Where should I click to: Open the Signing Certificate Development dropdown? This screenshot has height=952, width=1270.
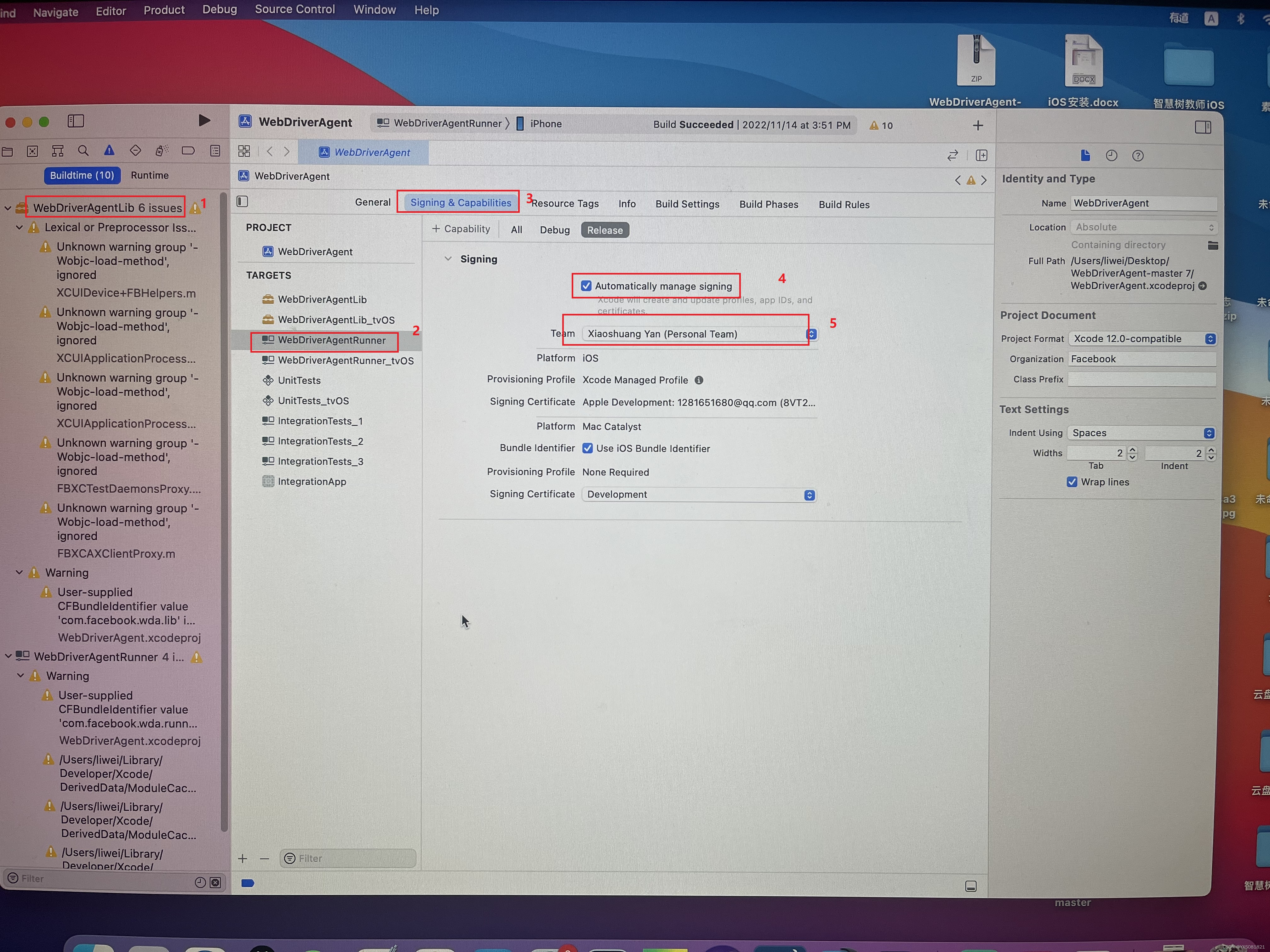pos(699,495)
